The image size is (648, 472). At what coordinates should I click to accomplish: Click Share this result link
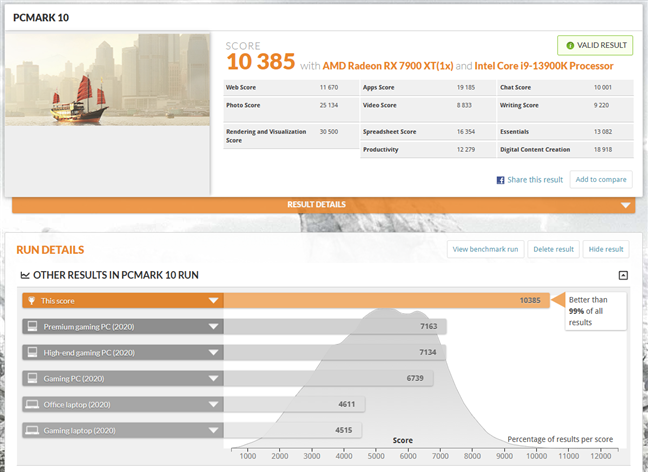pos(535,180)
